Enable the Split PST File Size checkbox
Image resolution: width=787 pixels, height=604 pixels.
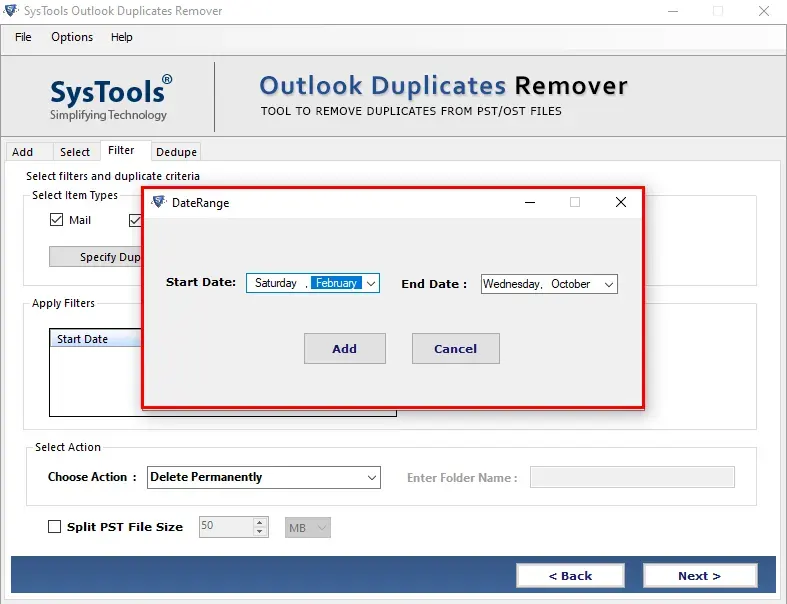(54, 526)
